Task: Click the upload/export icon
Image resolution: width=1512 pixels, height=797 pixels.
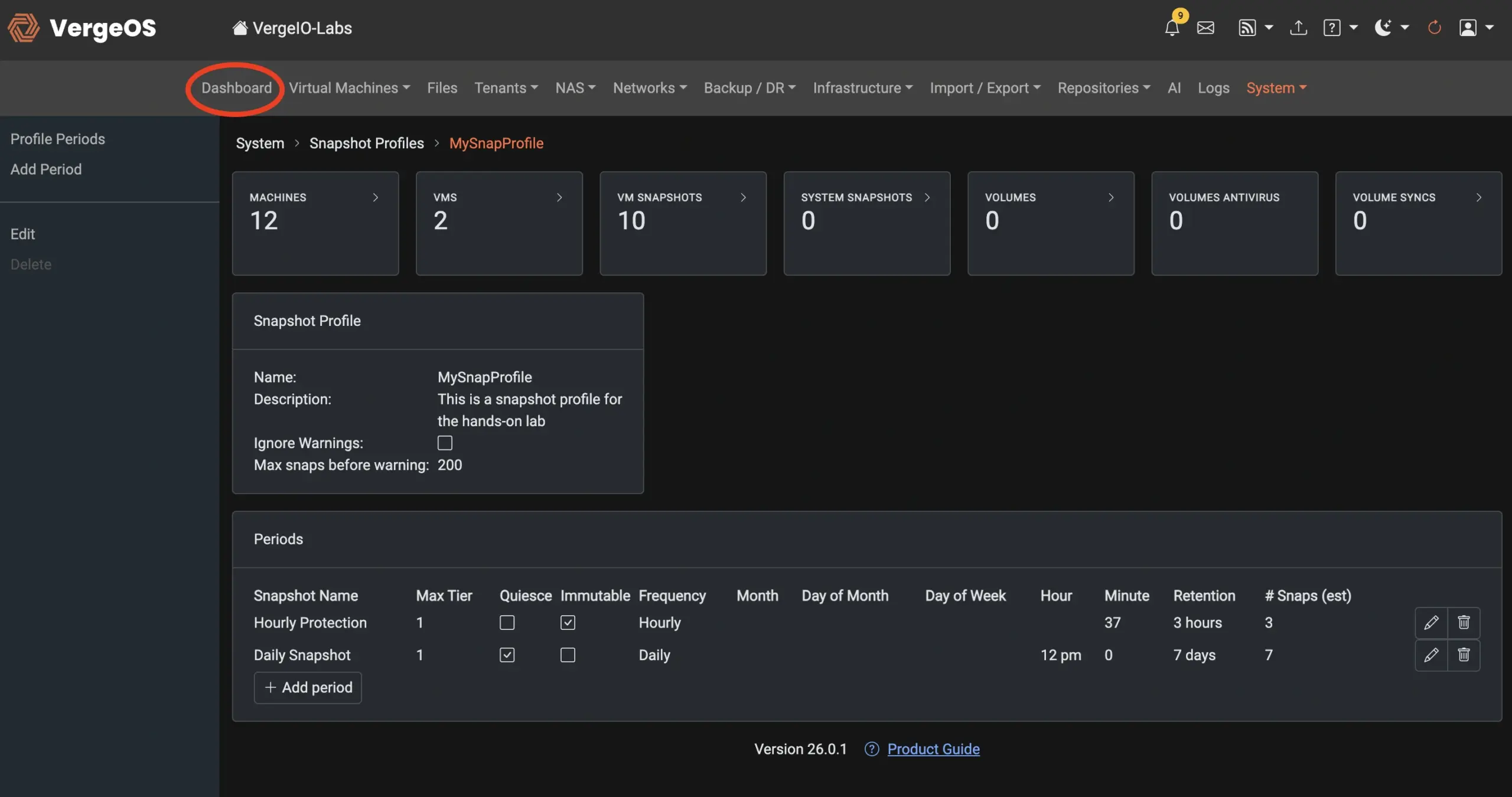Action: point(1298,28)
